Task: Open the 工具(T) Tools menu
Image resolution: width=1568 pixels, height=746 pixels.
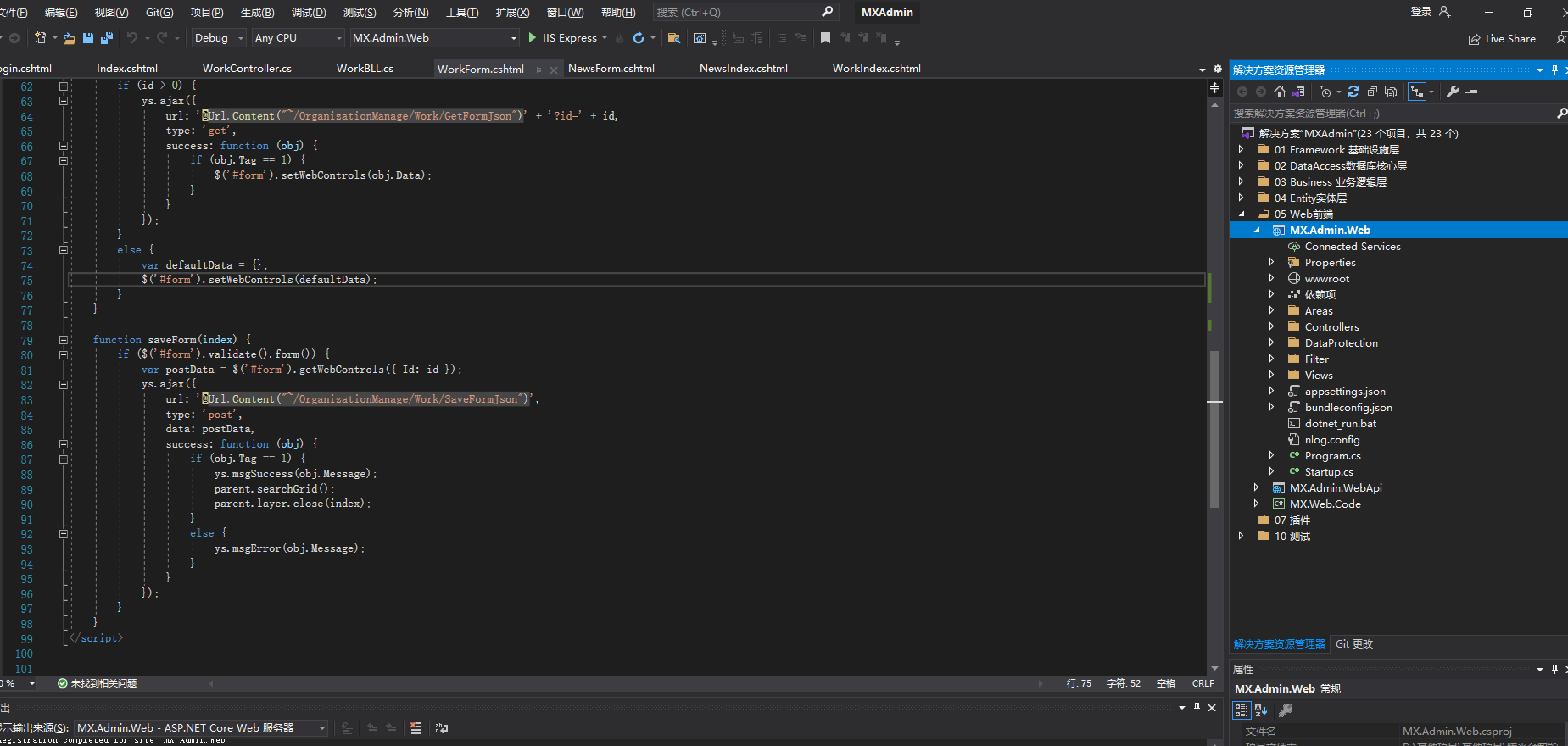Action: pyautogui.click(x=462, y=13)
